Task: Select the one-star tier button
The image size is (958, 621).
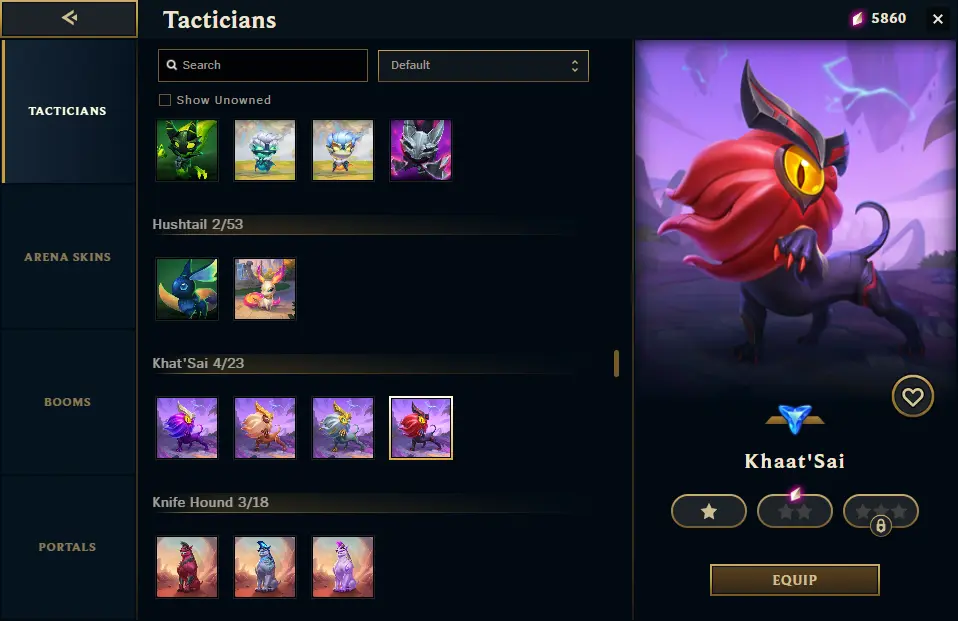Action: 709,511
